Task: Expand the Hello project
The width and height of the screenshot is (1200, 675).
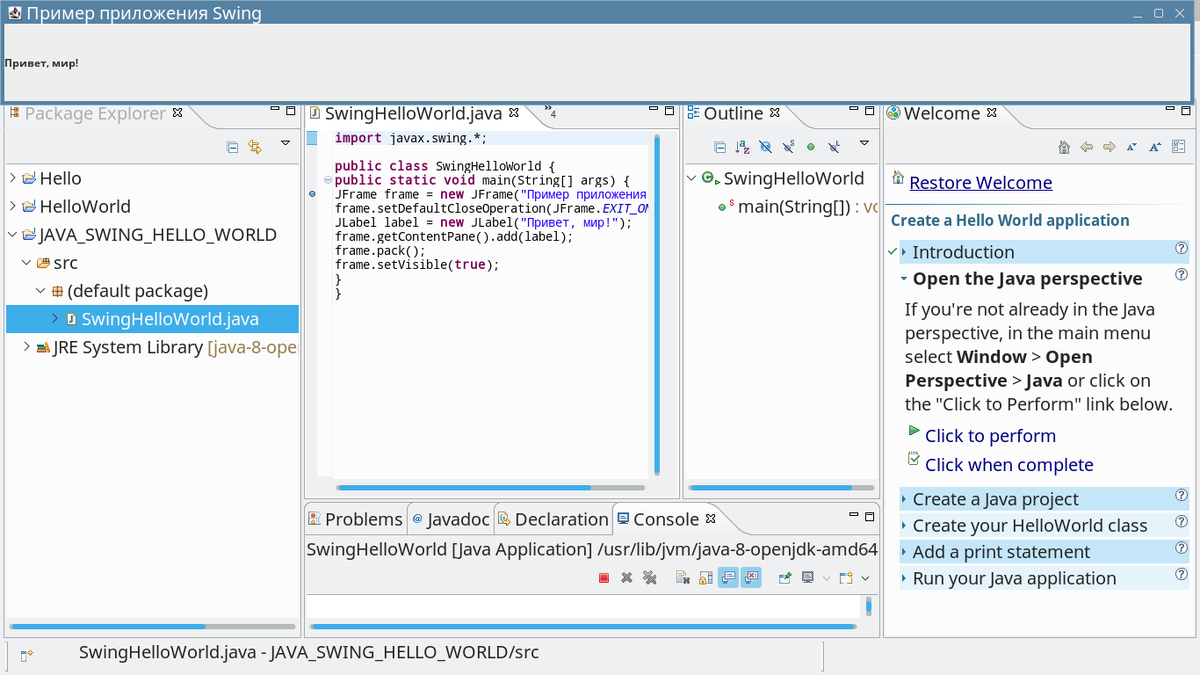Action: coord(12,178)
